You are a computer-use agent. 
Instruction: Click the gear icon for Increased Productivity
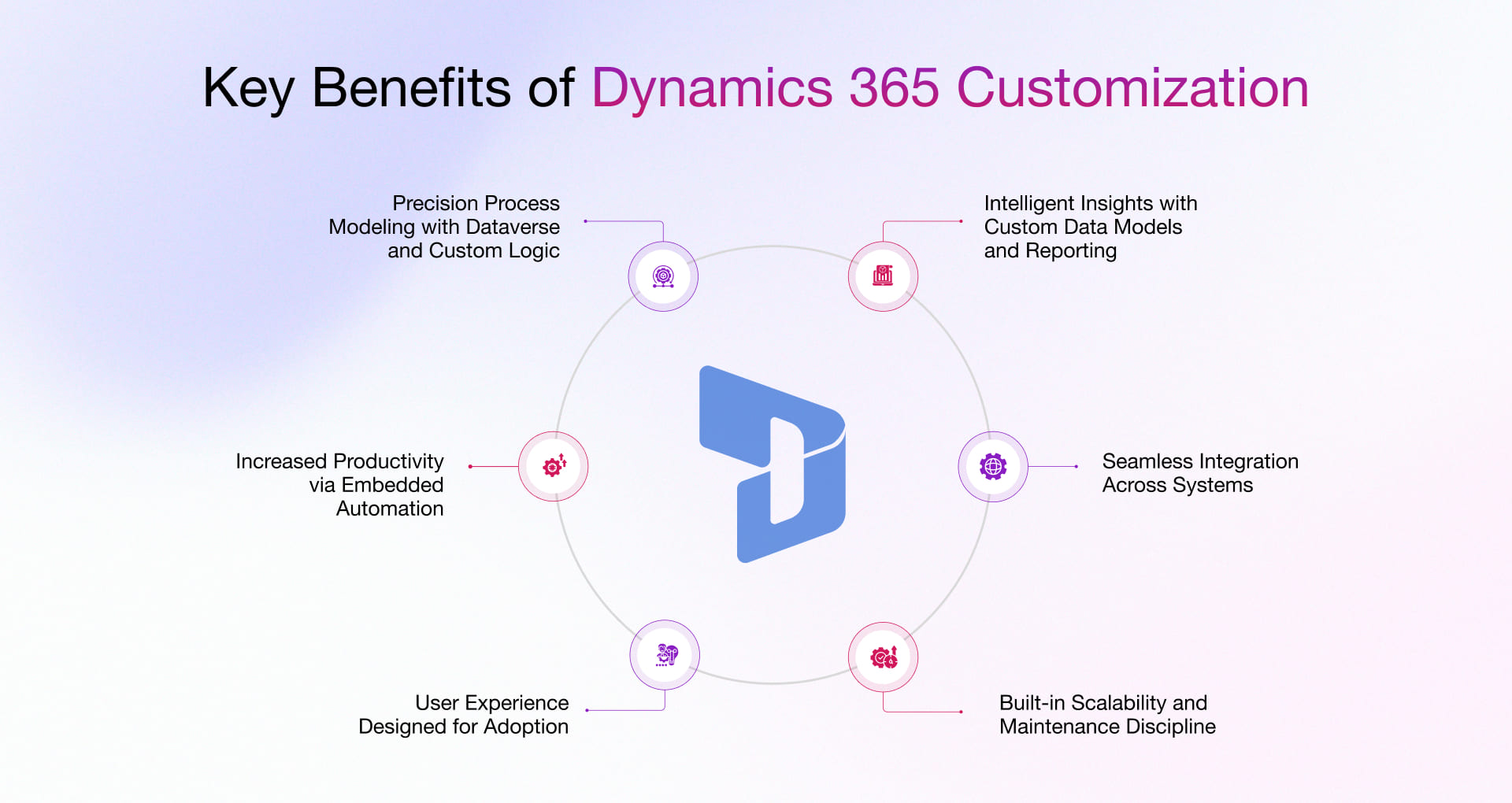pyautogui.click(x=554, y=466)
